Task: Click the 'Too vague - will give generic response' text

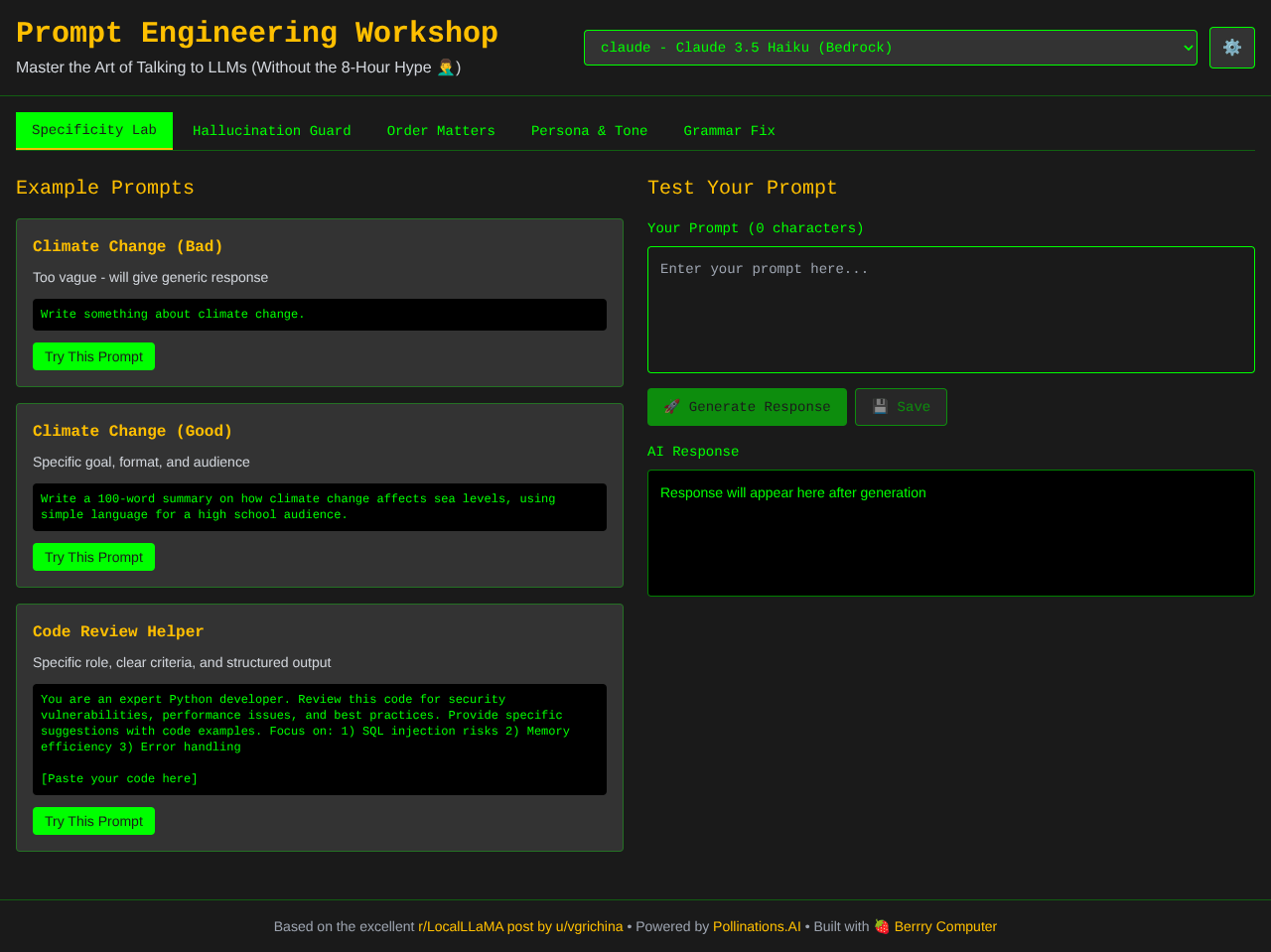Action: click(151, 277)
